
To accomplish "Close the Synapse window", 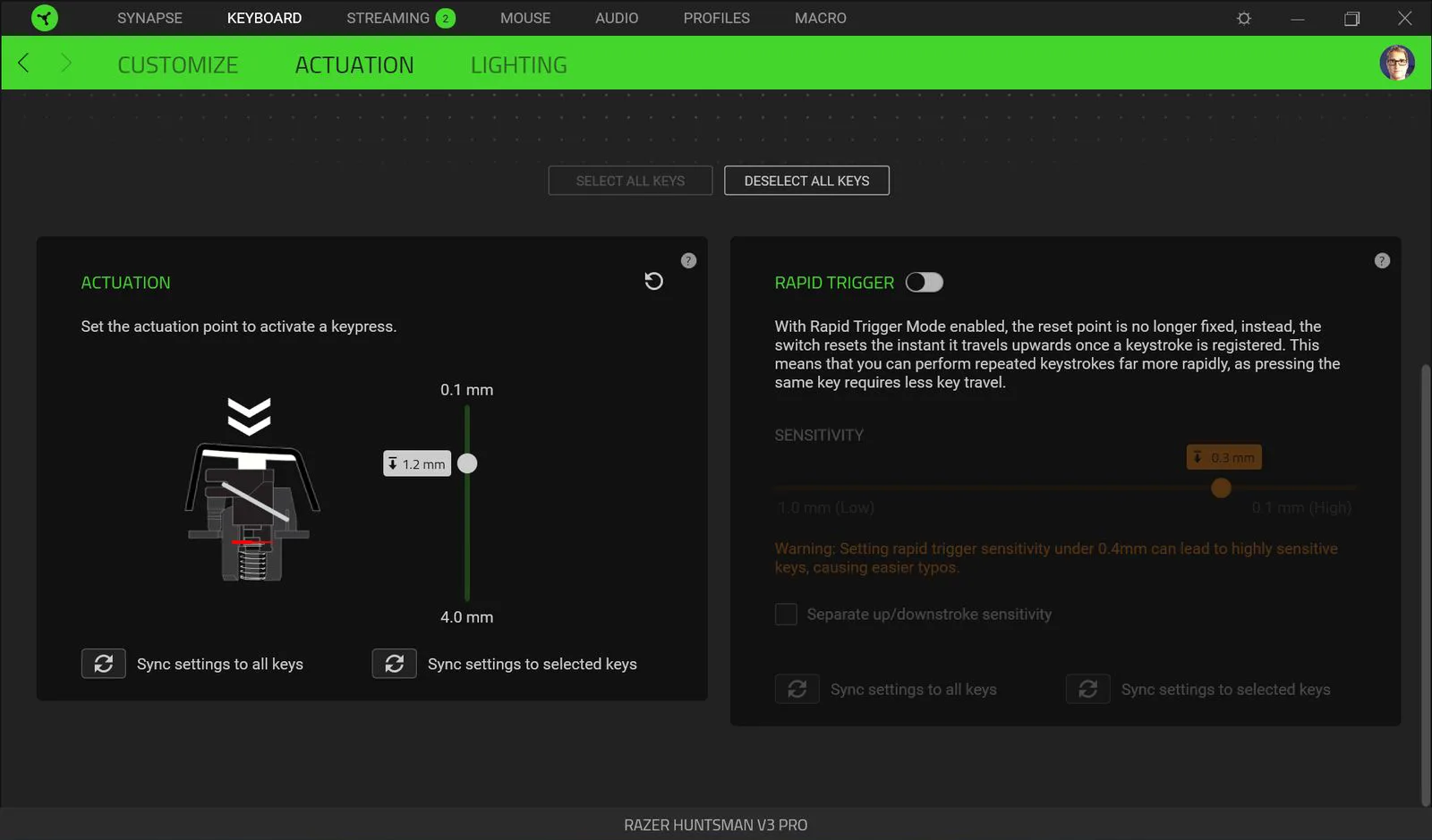I will point(1405,18).
